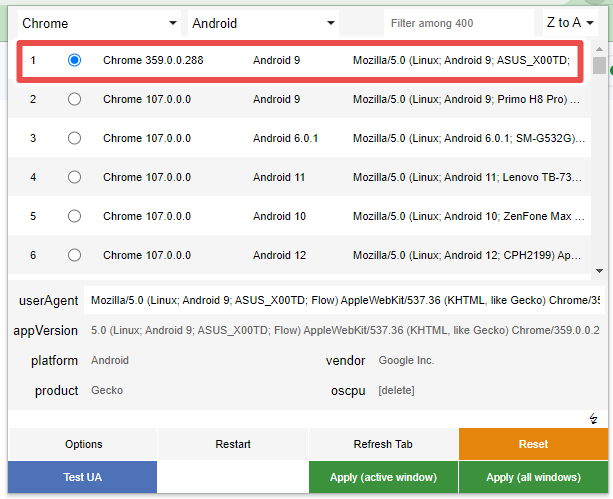Pick the ZenFone Max row radio button
This screenshot has height=499, width=613.
74,216
